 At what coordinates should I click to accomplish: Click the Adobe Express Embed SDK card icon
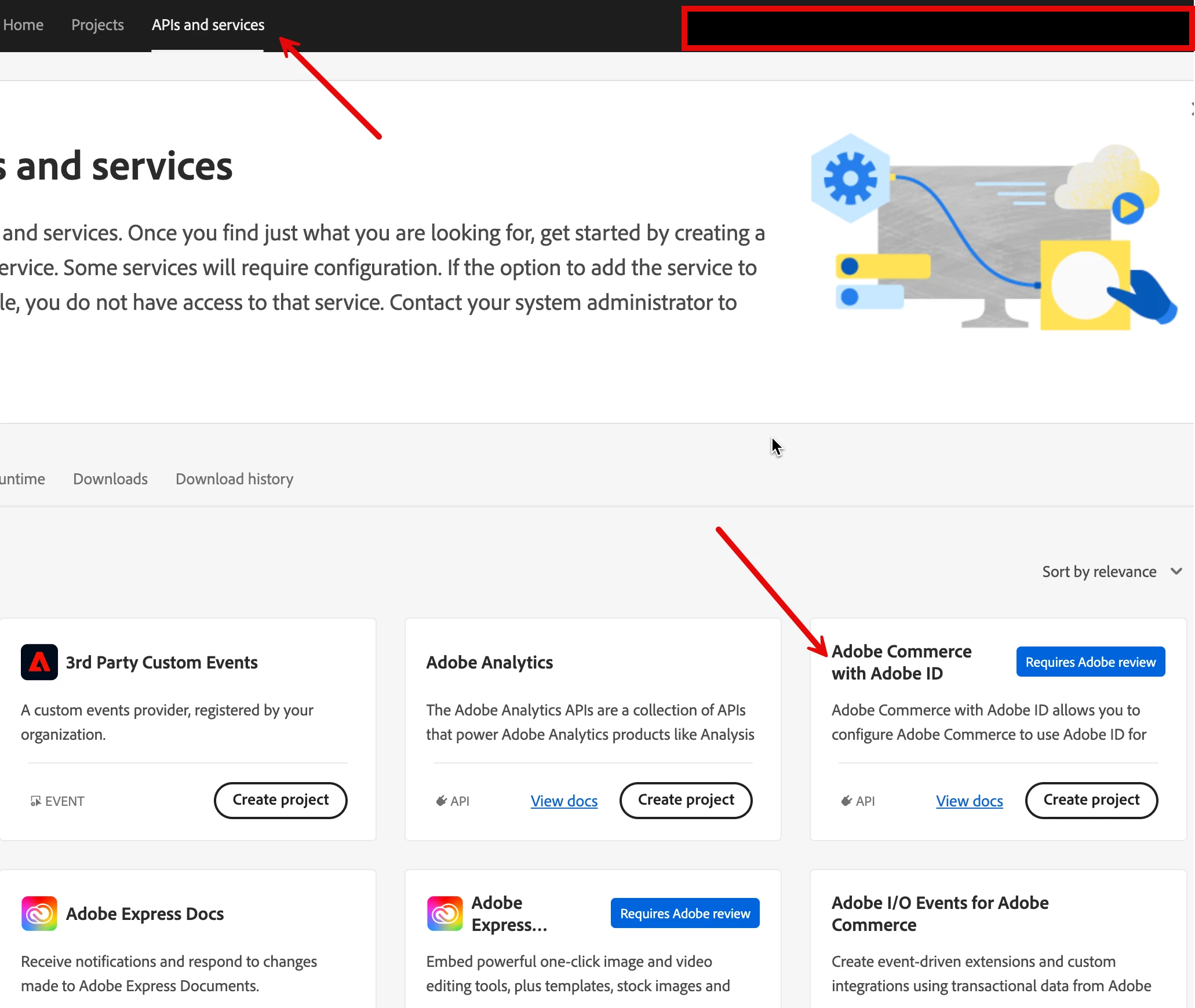click(x=445, y=914)
